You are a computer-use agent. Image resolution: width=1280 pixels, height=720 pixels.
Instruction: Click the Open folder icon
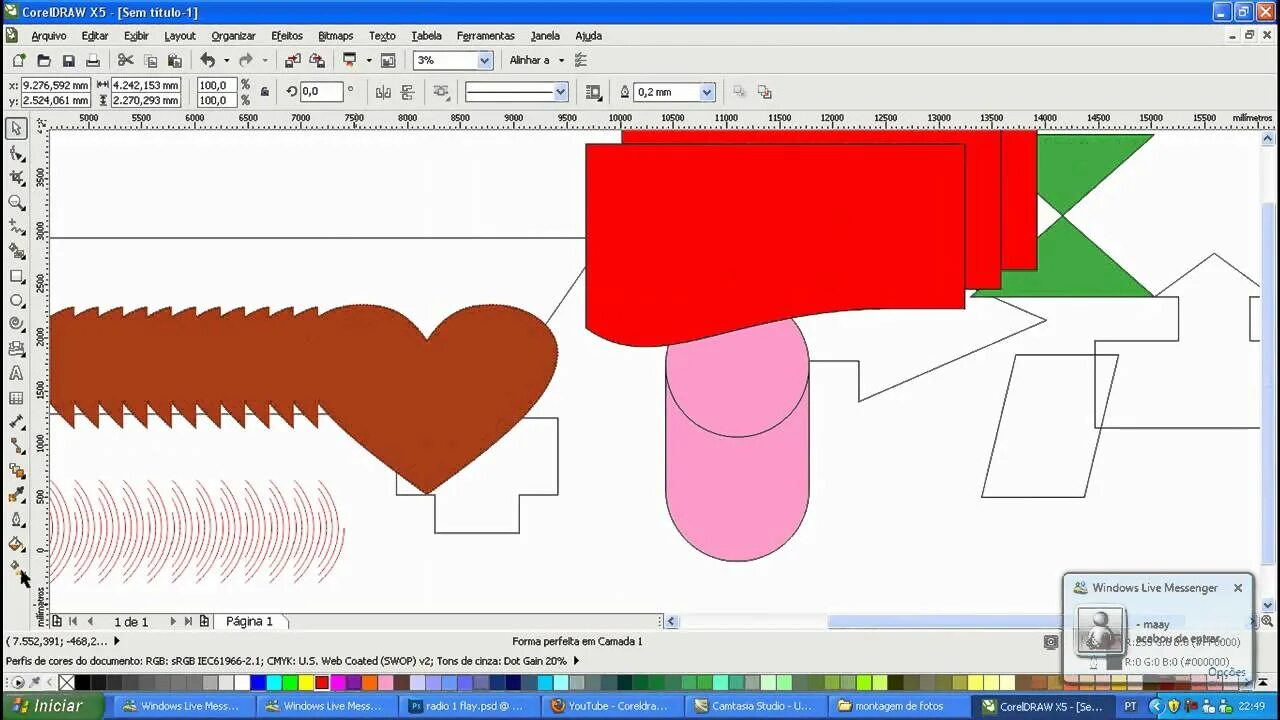[43, 61]
